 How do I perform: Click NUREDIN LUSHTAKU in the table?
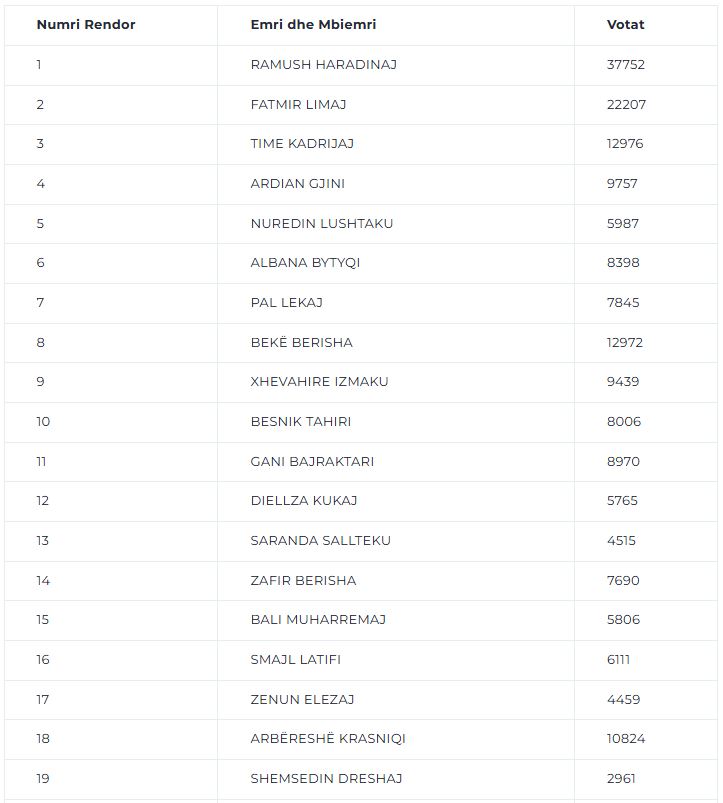(x=322, y=223)
